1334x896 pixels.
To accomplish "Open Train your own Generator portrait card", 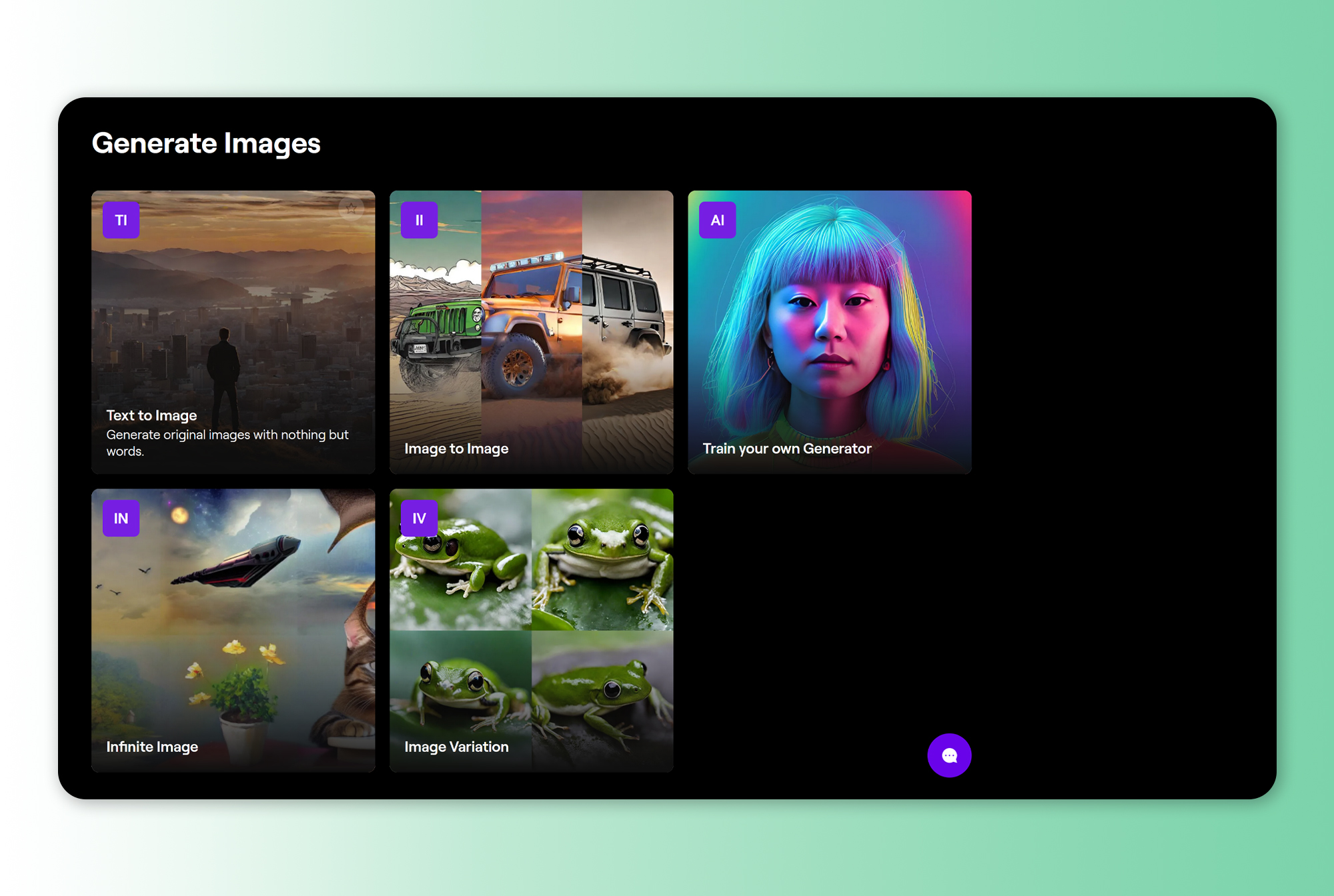I will click(830, 332).
